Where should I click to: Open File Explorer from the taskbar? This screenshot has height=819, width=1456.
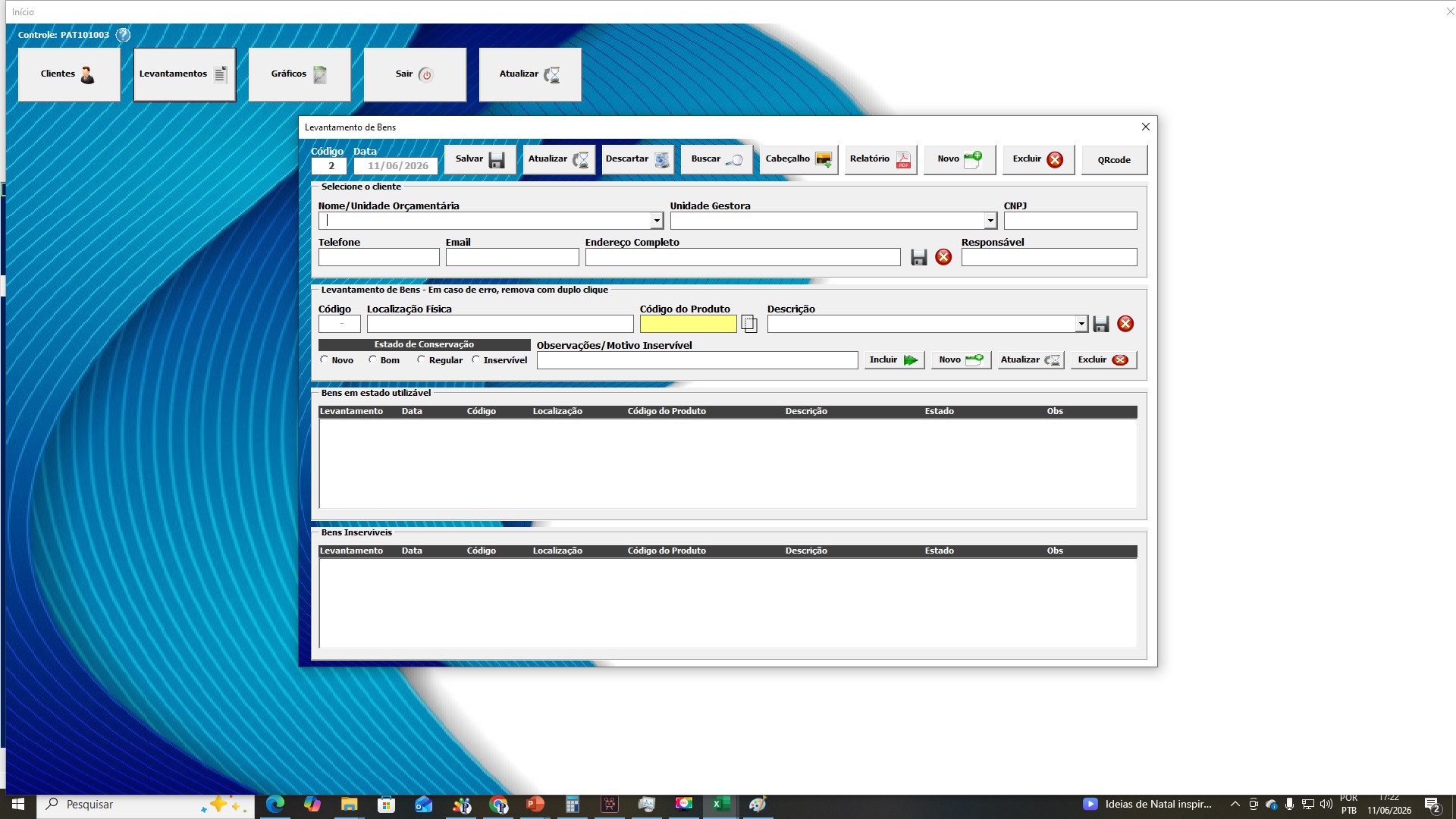pos(349,805)
